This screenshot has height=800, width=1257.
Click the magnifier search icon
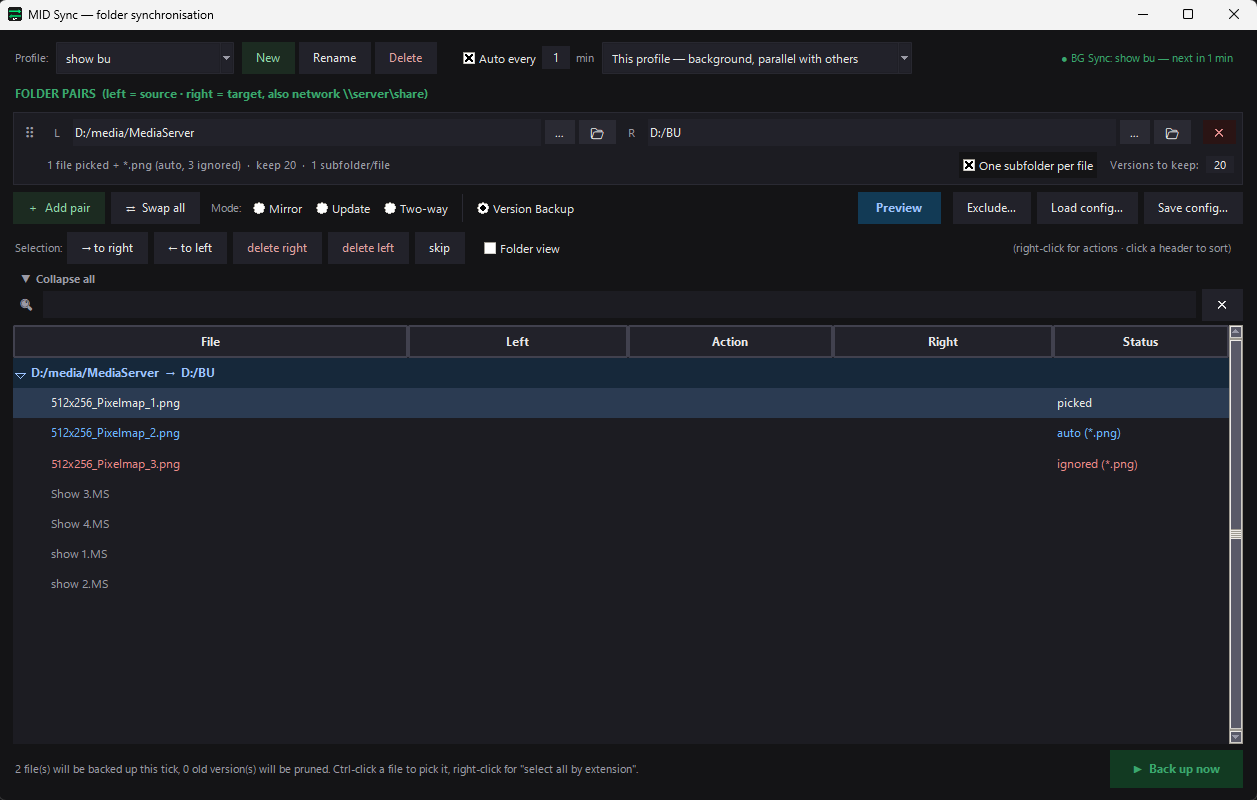(x=26, y=305)
